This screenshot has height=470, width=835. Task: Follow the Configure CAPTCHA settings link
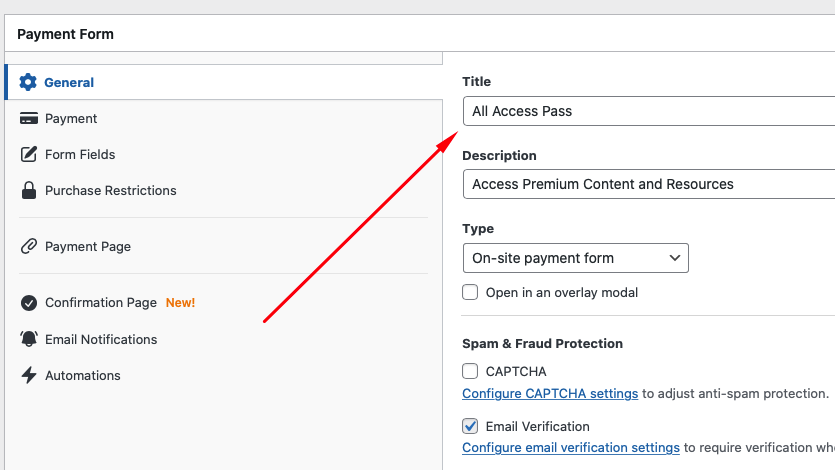point(550,394)
